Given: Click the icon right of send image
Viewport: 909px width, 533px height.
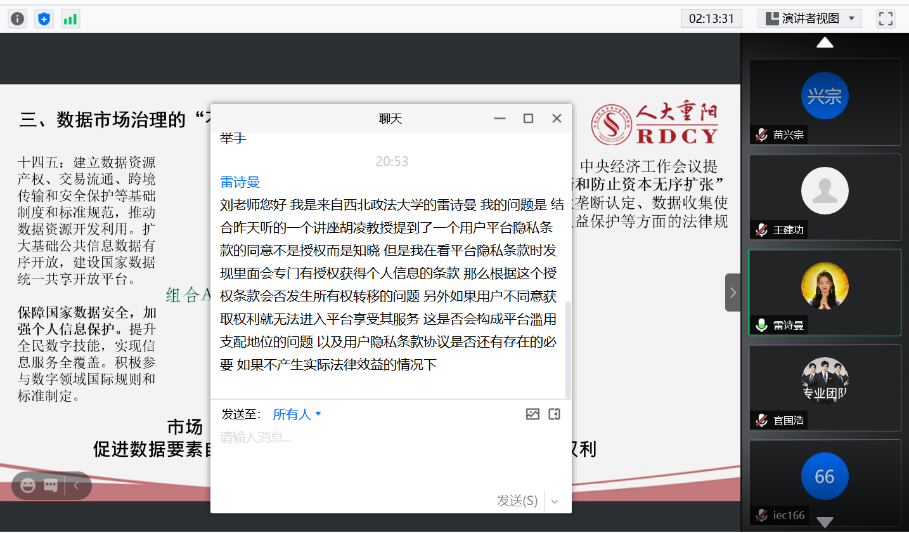Looking at the screenshot, I should coord(554,414).
